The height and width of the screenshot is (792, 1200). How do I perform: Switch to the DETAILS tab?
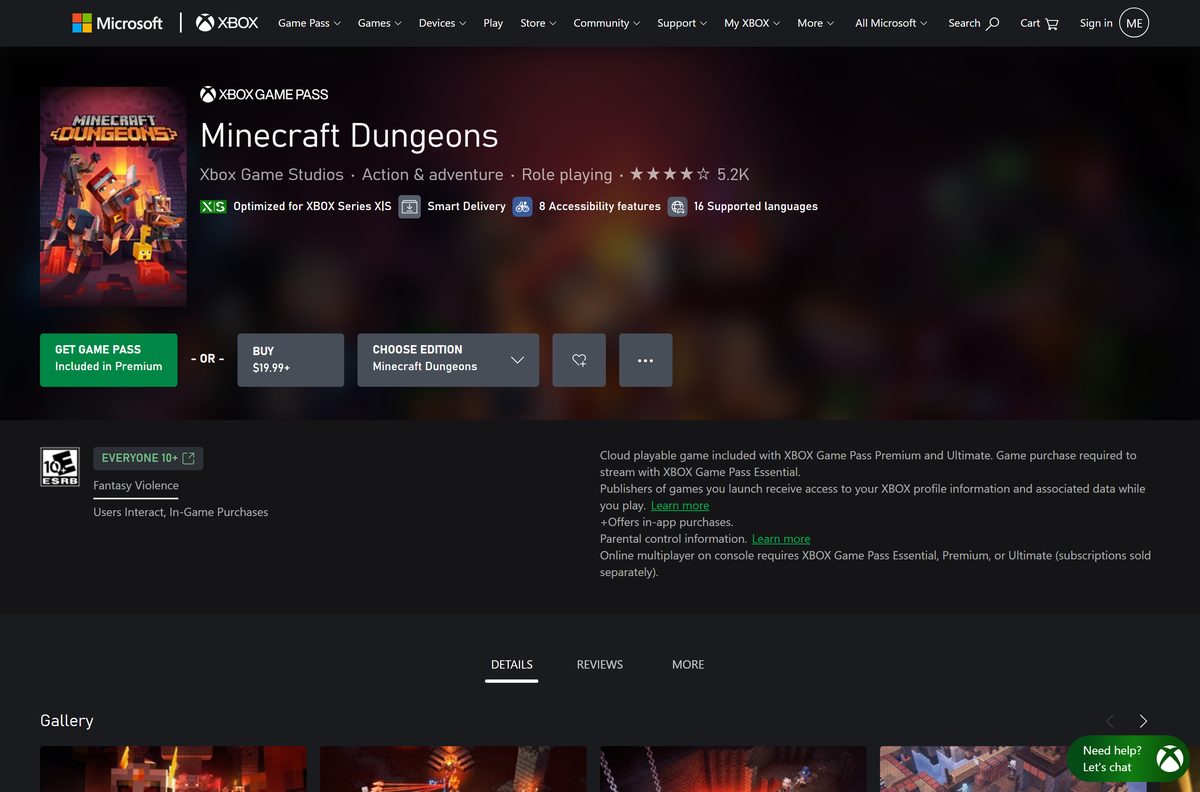click(512, 665)
